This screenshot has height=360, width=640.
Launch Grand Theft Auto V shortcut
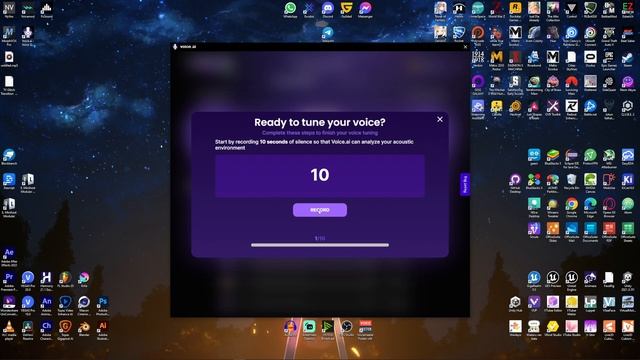(609, 36)
